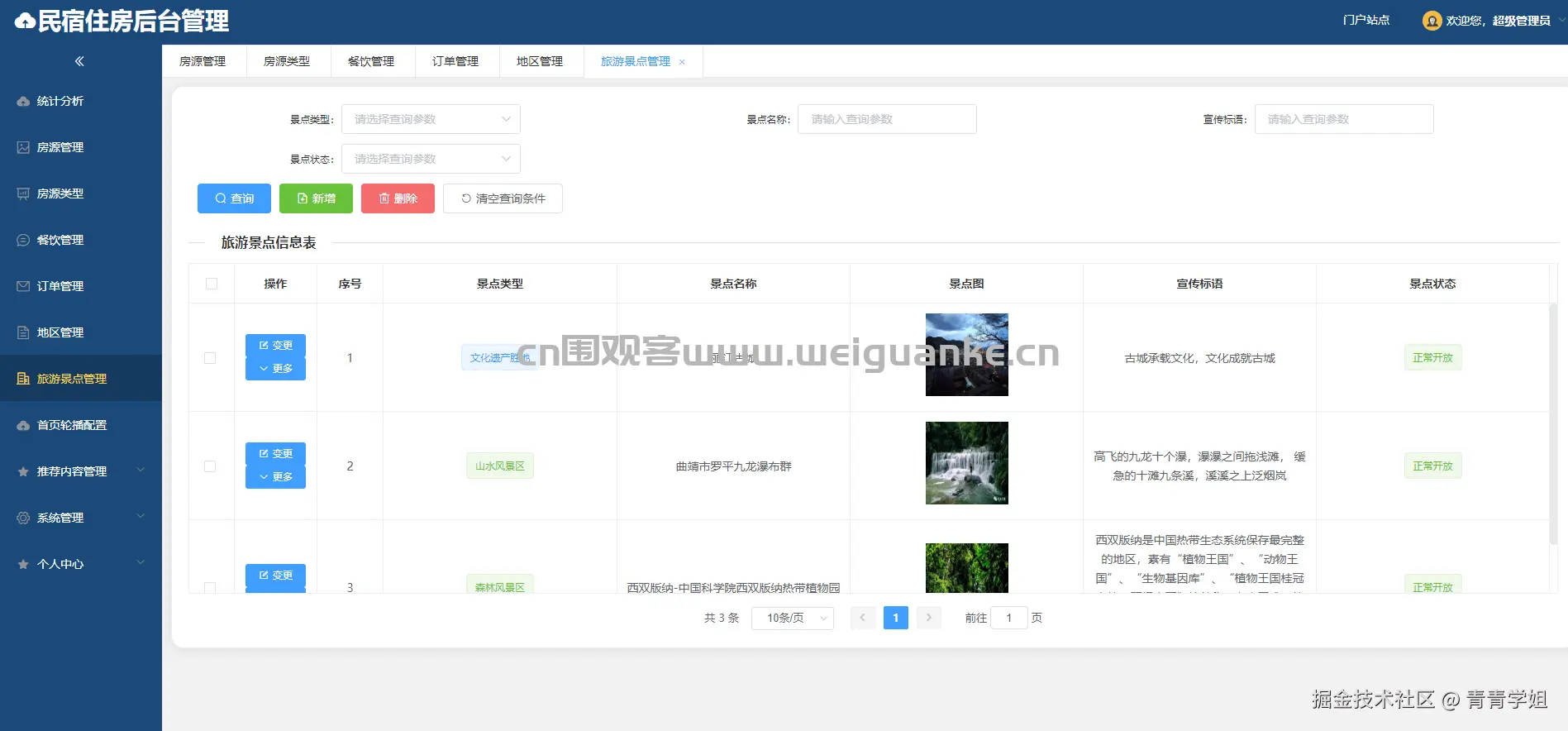Click the 旅游景点管理 building icon in sidebar
This screenshot has height=731, width=1568.
23,379
